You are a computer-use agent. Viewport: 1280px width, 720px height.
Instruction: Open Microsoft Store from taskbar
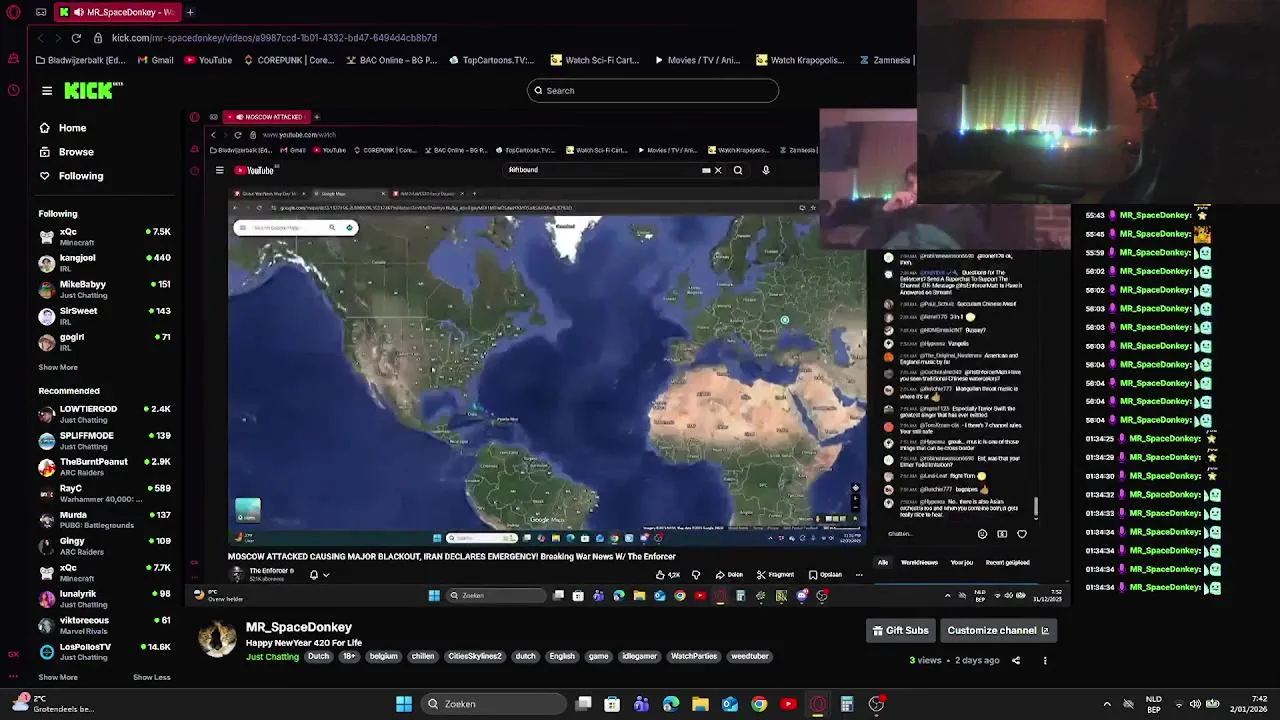612,704
